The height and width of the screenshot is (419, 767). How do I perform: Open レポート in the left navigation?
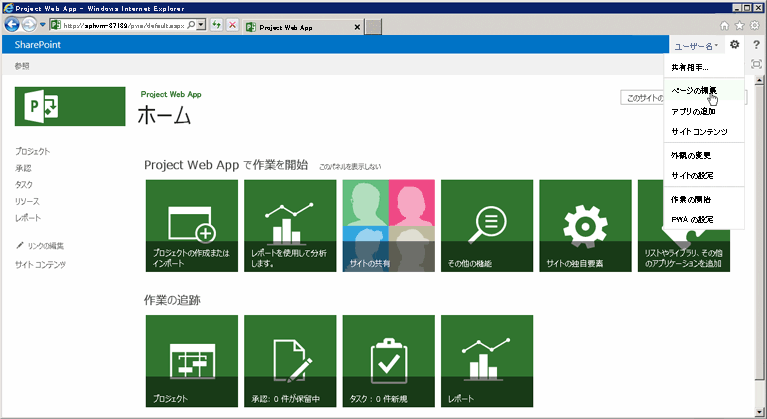click(x=28, y=218)
